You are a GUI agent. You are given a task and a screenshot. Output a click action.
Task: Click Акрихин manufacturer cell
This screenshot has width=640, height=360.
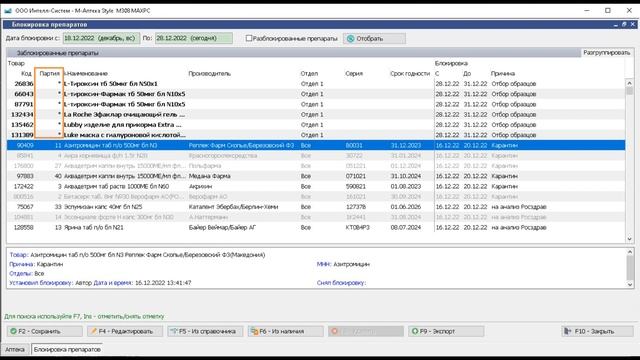click(200, 186)
